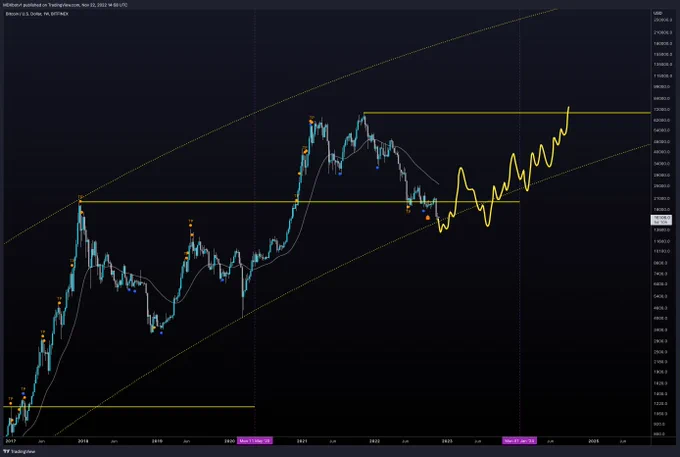
Task: Select the purple Jan '24 date label
Action: pos(520,441)
